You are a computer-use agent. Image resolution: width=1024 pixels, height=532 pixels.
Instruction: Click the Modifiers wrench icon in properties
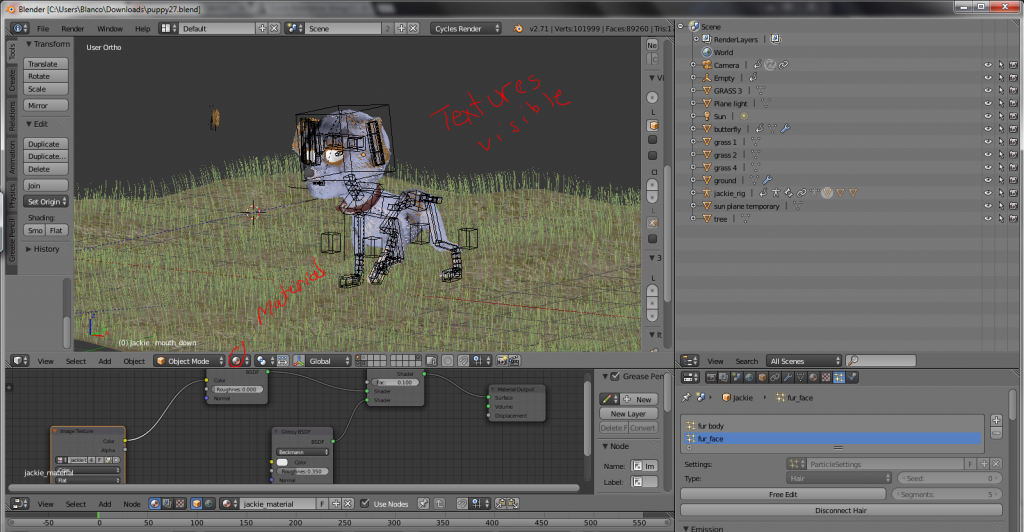point(785,377)
